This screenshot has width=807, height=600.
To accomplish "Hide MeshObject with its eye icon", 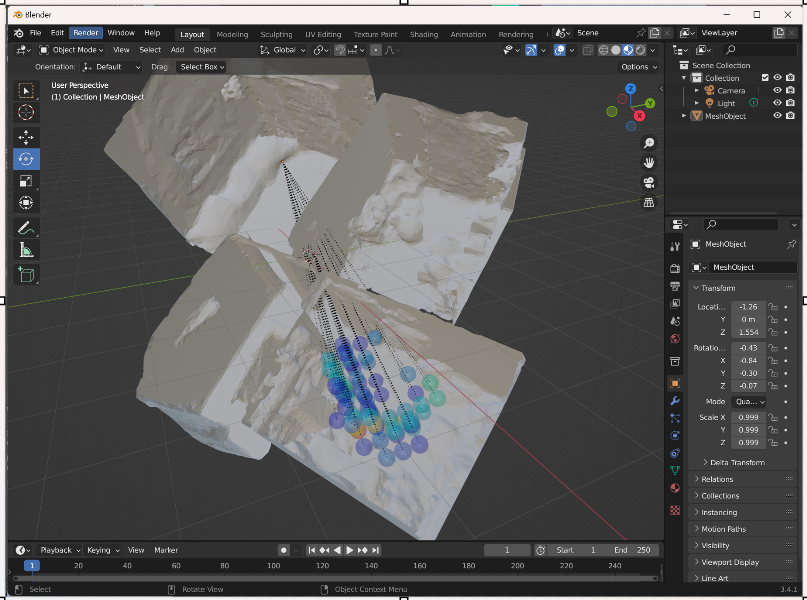I will (x=777, y=116).
